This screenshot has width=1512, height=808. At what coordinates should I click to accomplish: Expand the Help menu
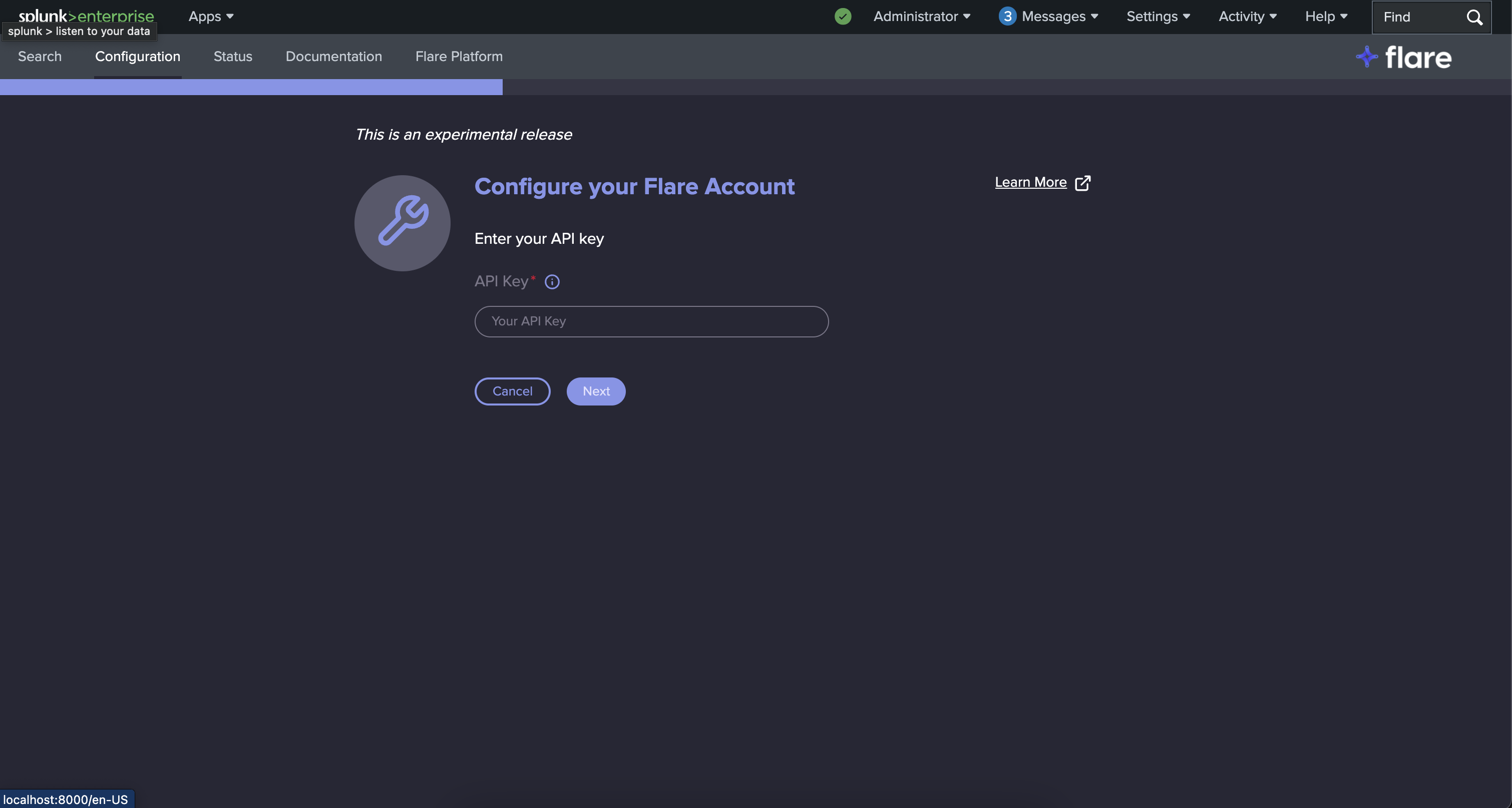tap(1326, 17)
